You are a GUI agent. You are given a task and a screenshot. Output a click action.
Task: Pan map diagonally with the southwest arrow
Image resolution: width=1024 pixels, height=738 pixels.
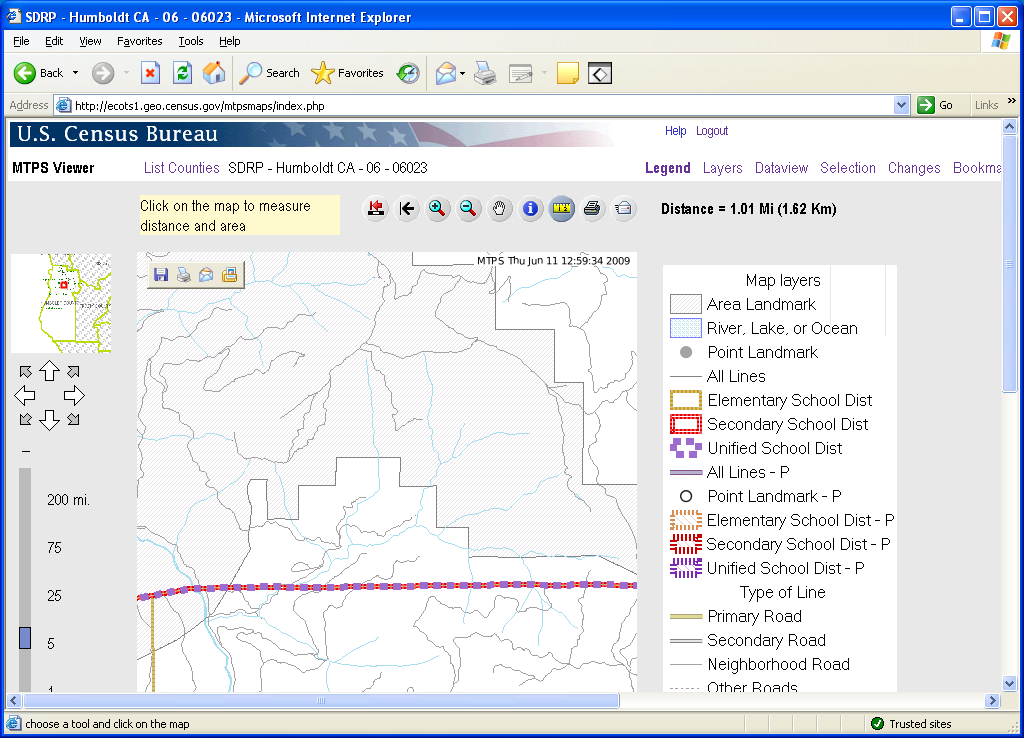[25, 419]
